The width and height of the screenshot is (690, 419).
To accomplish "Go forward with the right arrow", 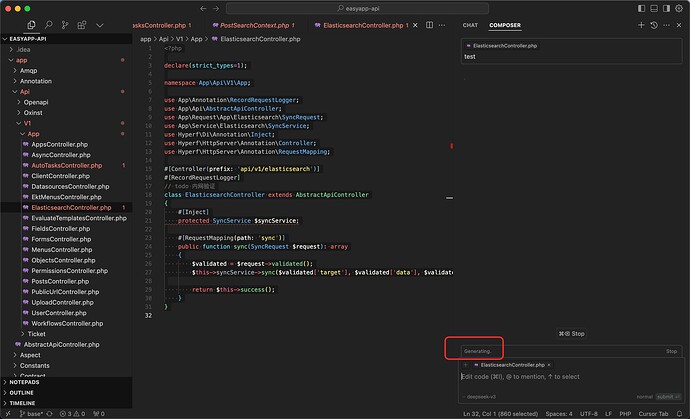I will [x=216, y=8].
